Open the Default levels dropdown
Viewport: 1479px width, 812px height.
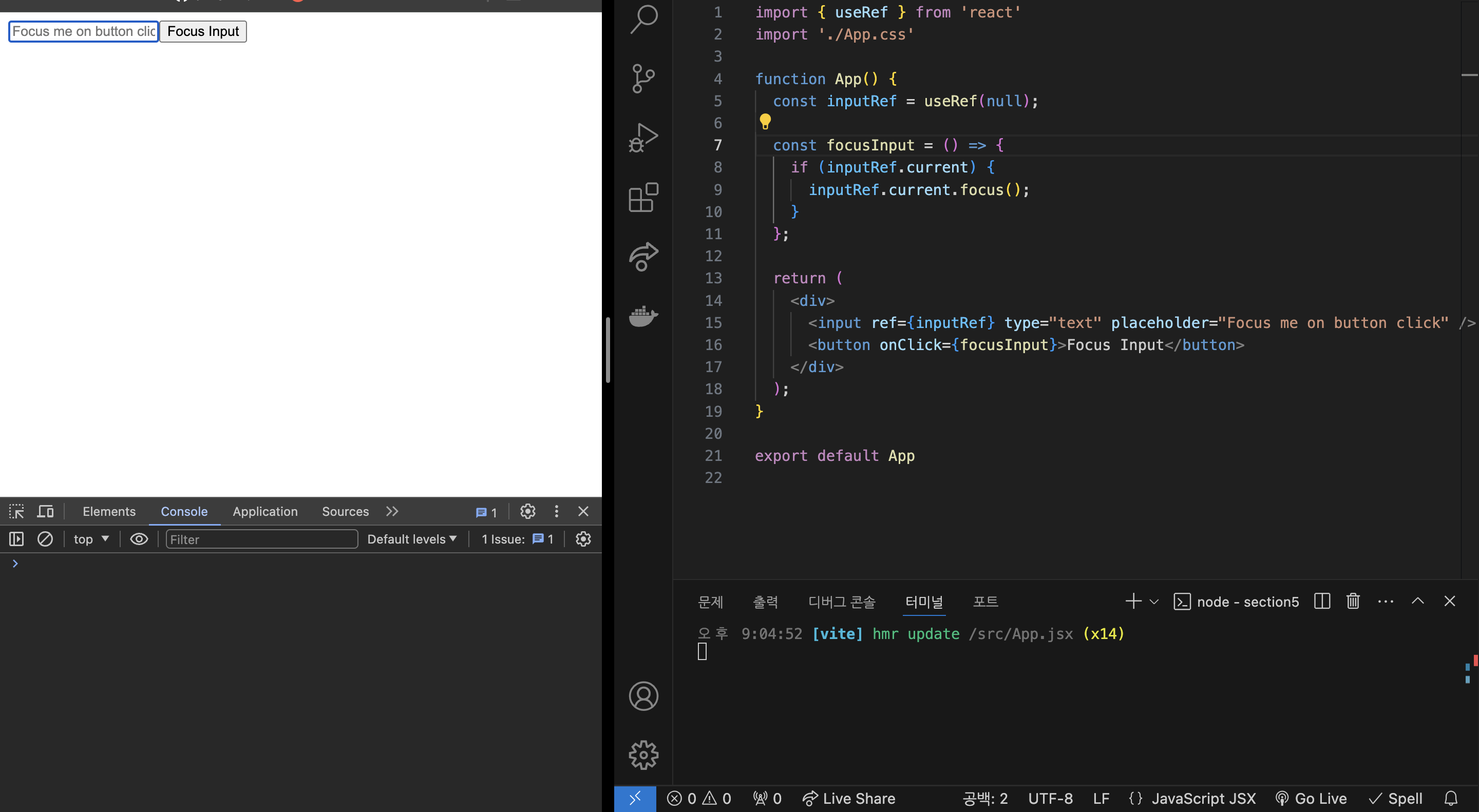tap(412, 539)
